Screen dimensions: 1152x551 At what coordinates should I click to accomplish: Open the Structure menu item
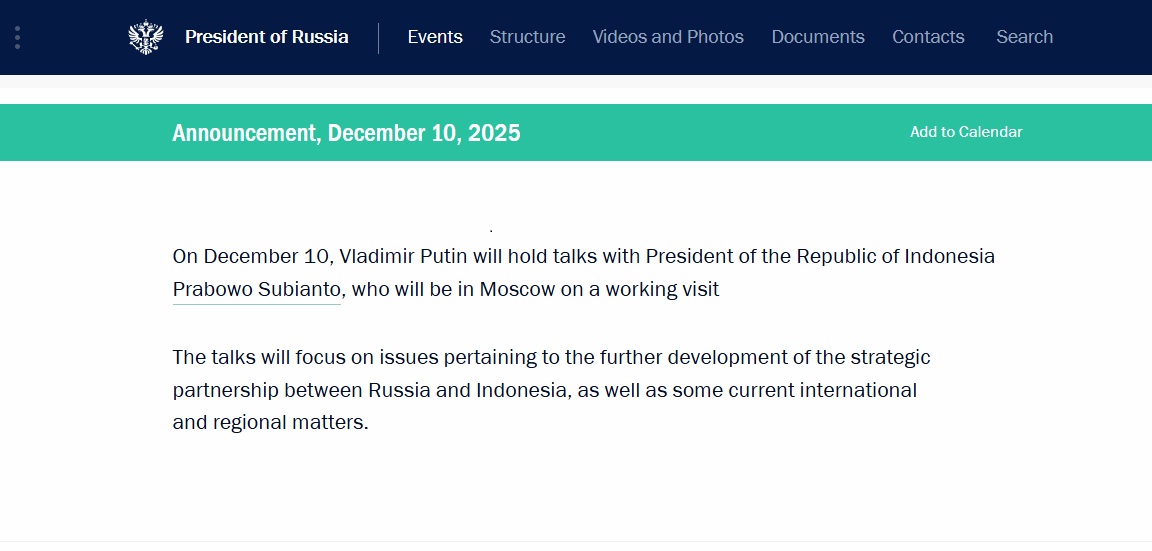[x=527, y=37]
